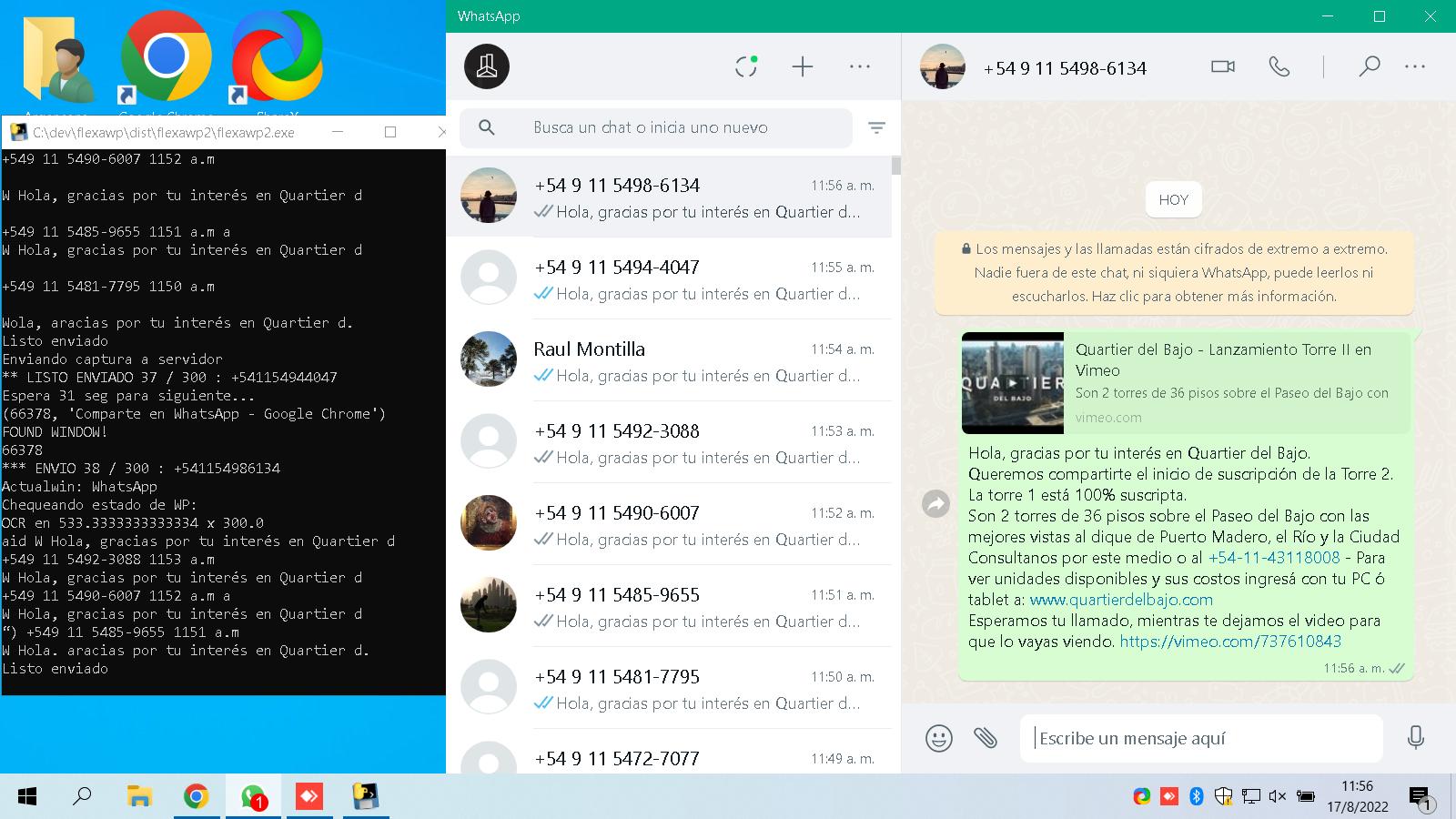Open the vimeo.com/737610843 link

pos(1230,642)
